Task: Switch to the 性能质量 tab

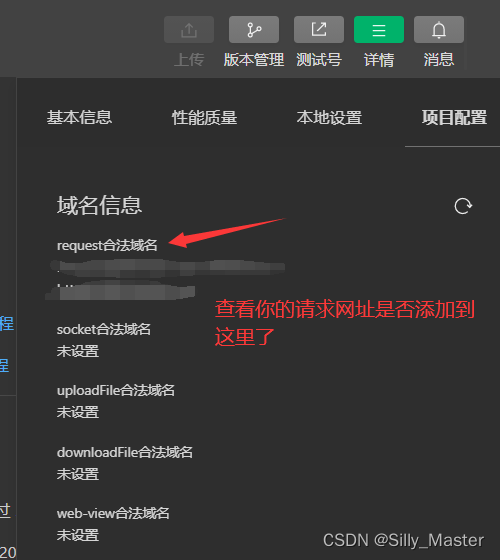Action: click(204, 118)
